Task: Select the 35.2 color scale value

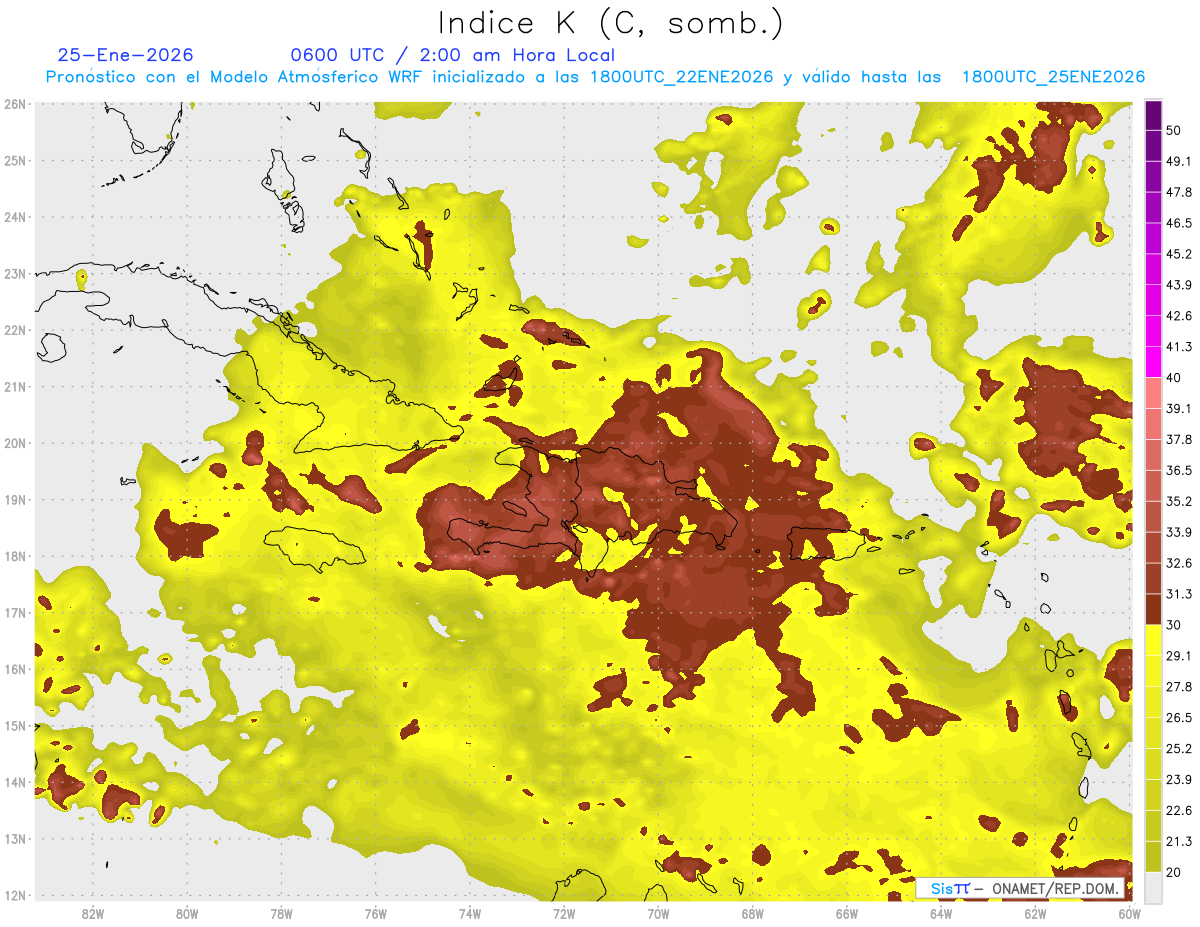Action: pos(1178,501)
